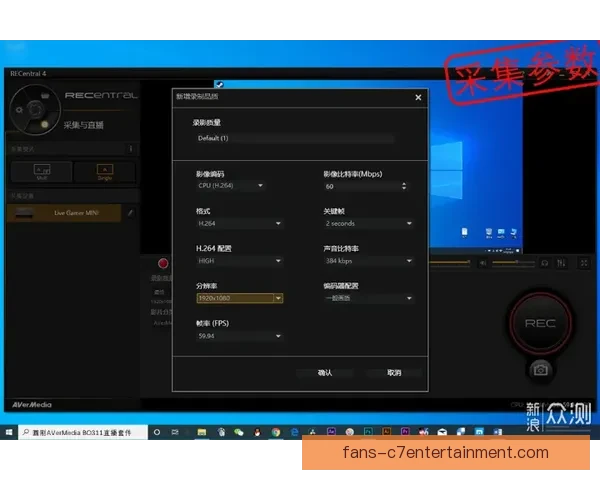600x480 pixels.
Task: Select the Single mode capture tab
Action: [104, 171]
